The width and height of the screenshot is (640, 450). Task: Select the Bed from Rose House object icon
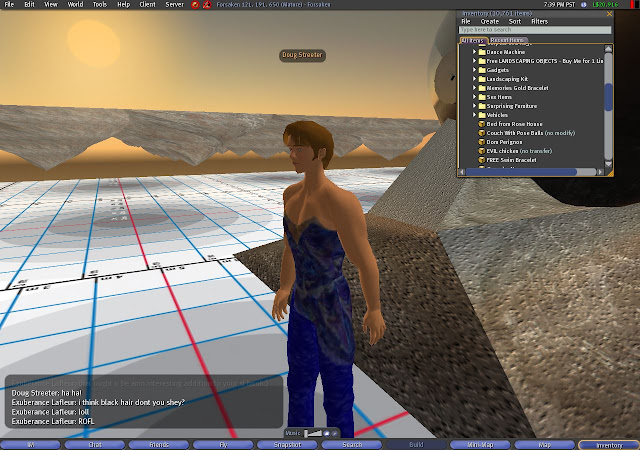pos(482,124)
